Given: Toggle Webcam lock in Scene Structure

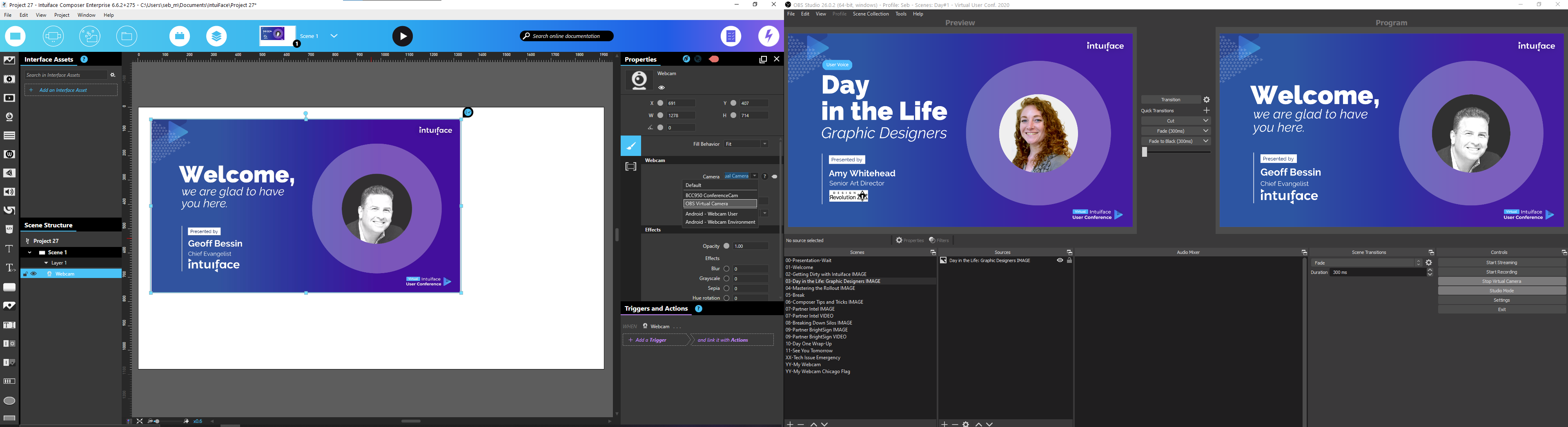Looking at the screenshot, I should click(x=25, y=274).
